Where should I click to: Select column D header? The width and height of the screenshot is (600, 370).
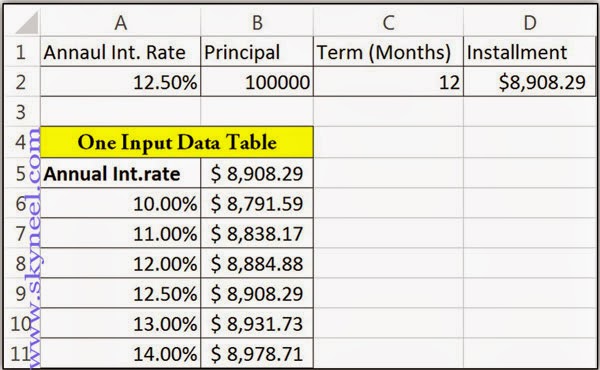[x=529, y=23]
